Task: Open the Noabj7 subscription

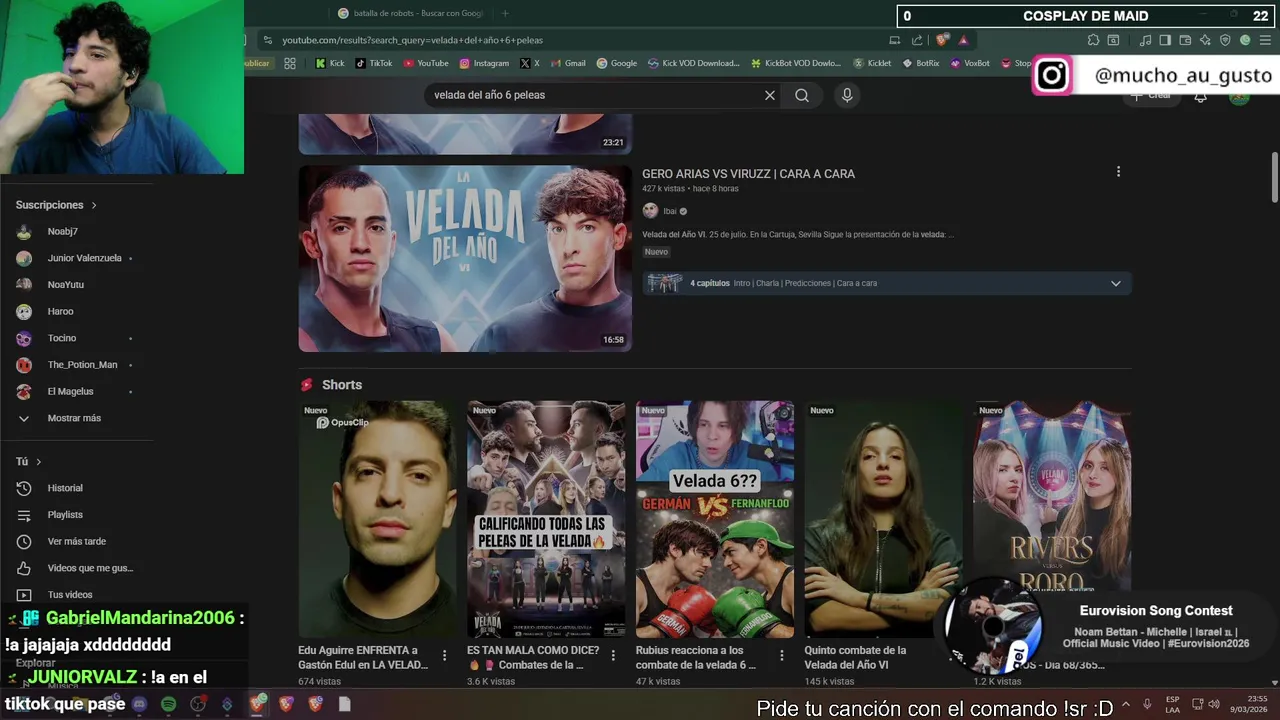Action: coord(62,231)
